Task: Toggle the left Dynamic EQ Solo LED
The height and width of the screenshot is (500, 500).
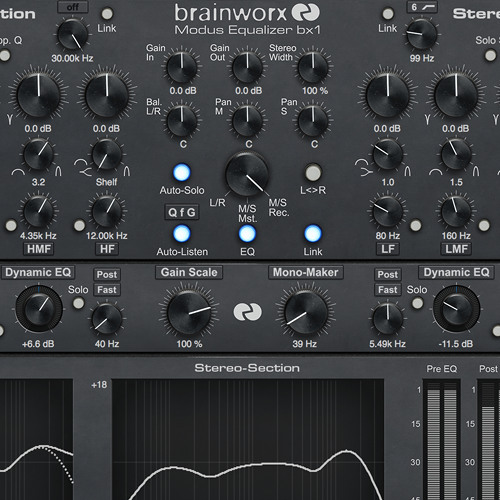Action: (x=79, y=303)
